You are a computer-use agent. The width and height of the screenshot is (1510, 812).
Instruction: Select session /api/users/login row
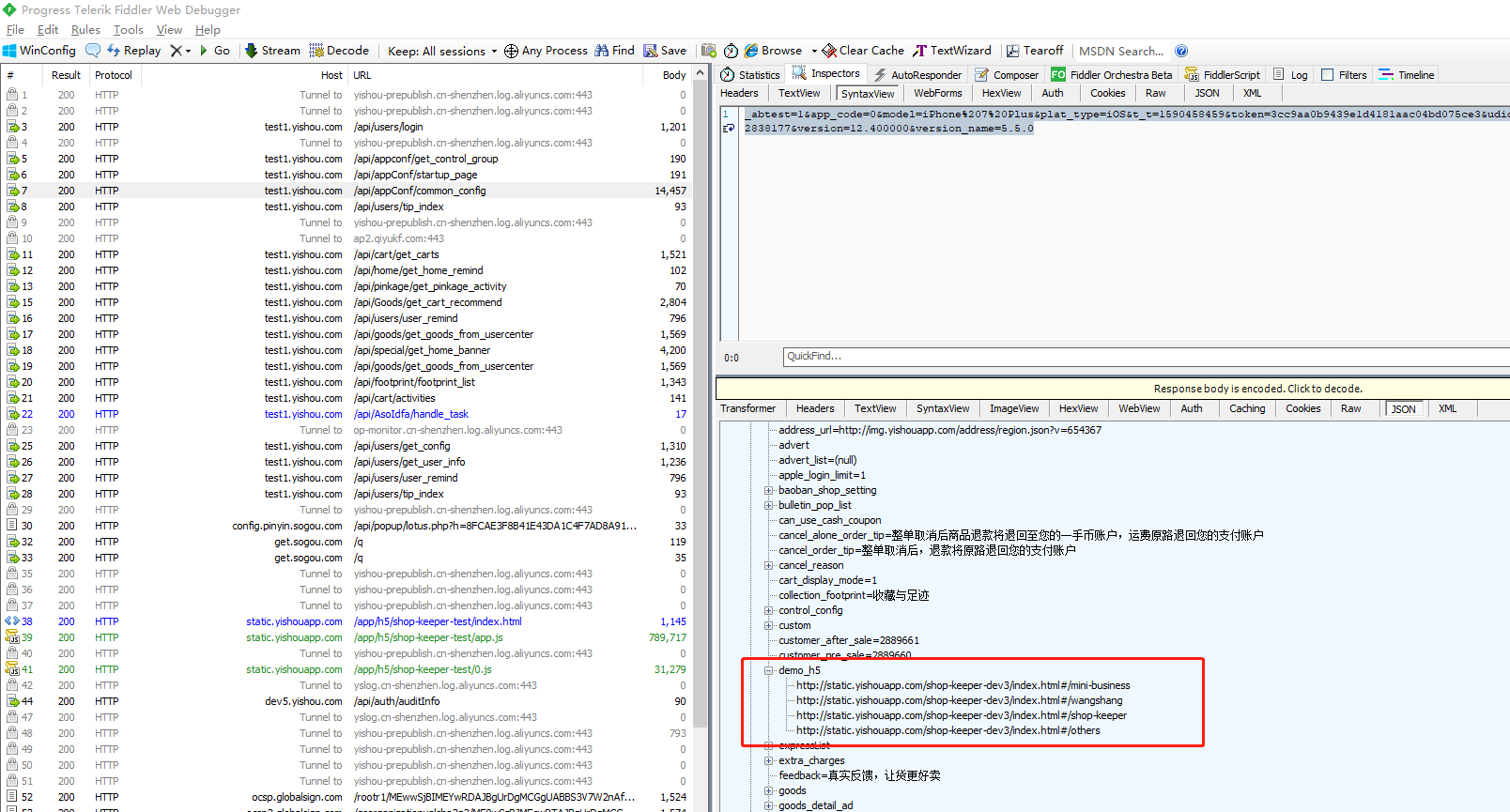point(347,127)
